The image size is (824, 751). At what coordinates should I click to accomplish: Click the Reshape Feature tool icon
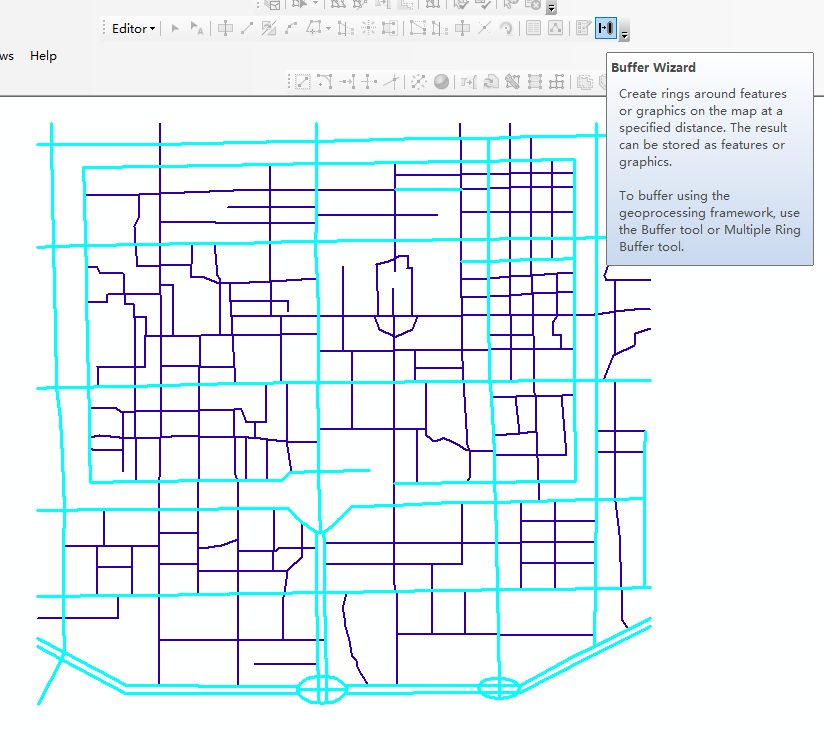[x=439, y=28]
